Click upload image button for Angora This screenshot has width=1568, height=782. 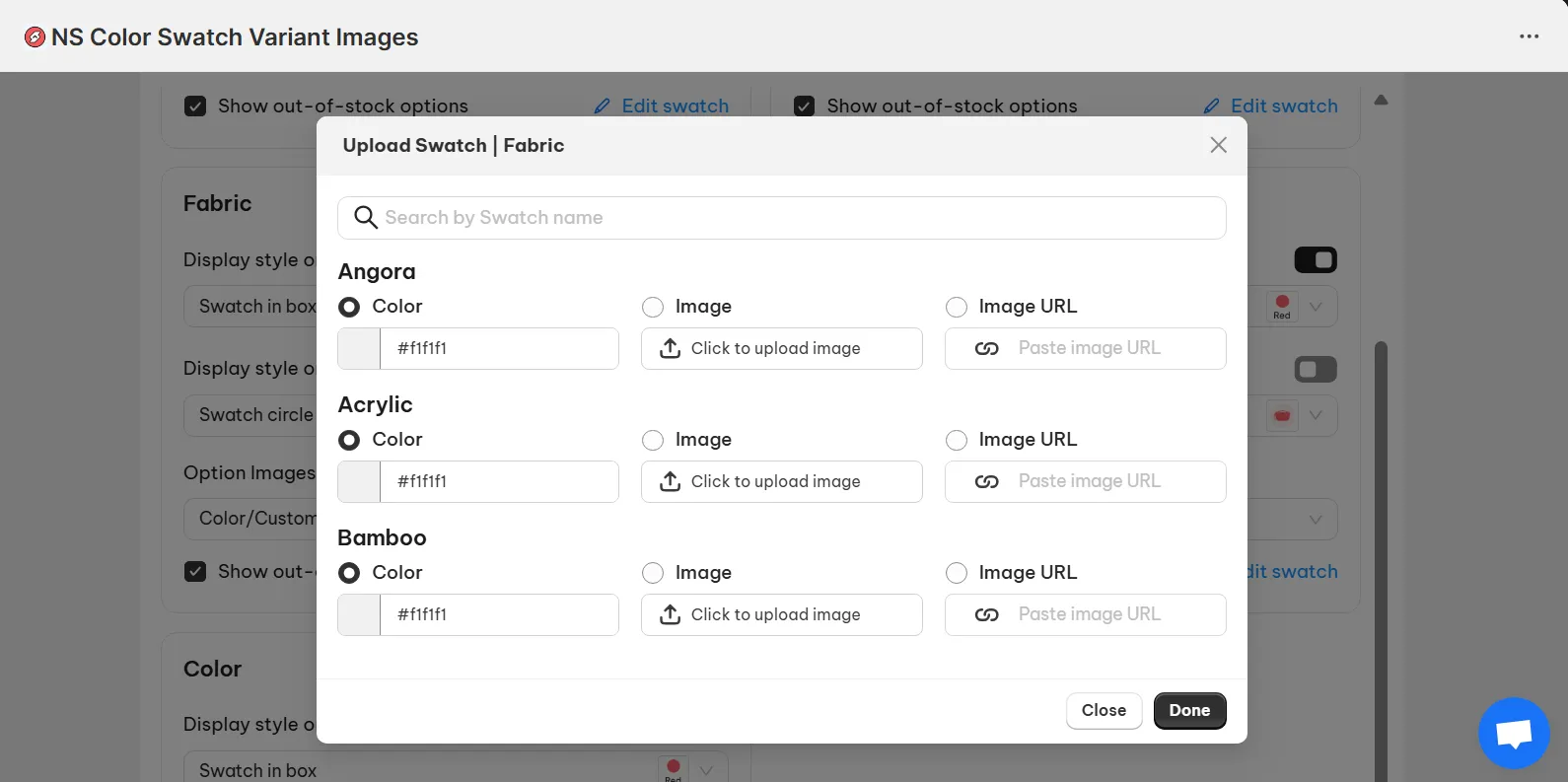[x=782, y=349]
